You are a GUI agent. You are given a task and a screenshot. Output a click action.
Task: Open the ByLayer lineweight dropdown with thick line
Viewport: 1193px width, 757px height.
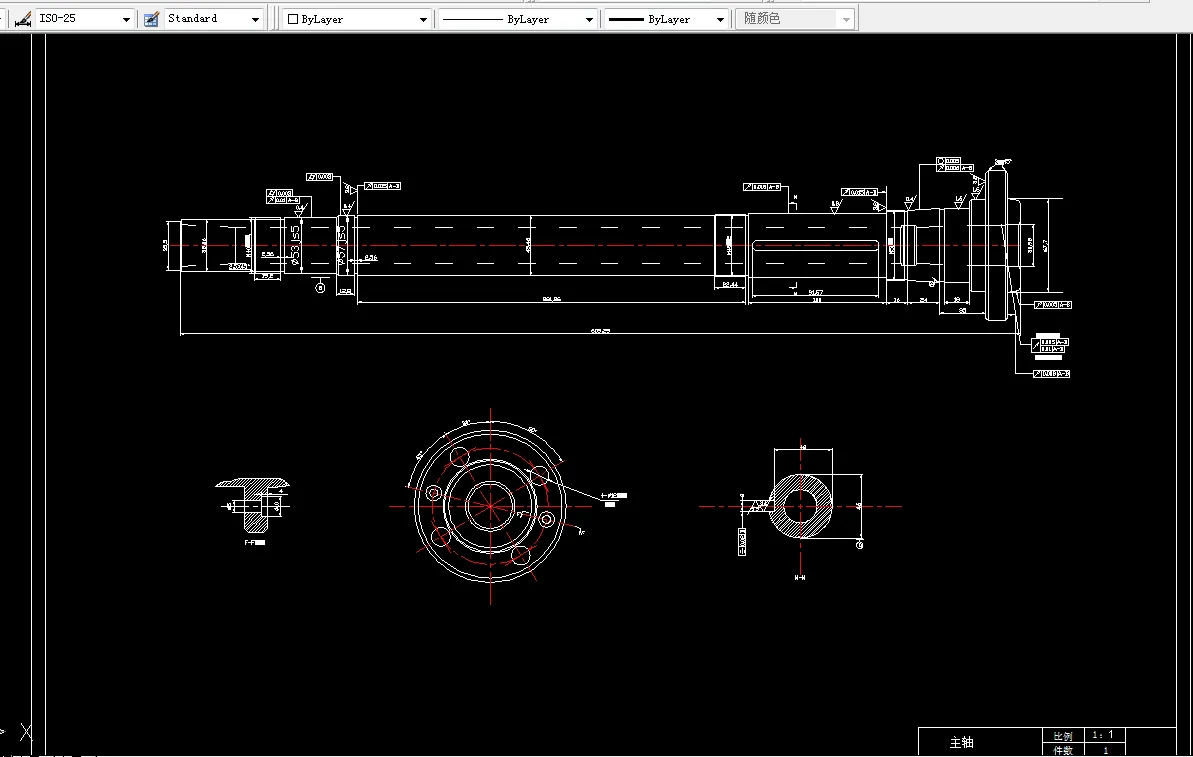click(666, 19)
